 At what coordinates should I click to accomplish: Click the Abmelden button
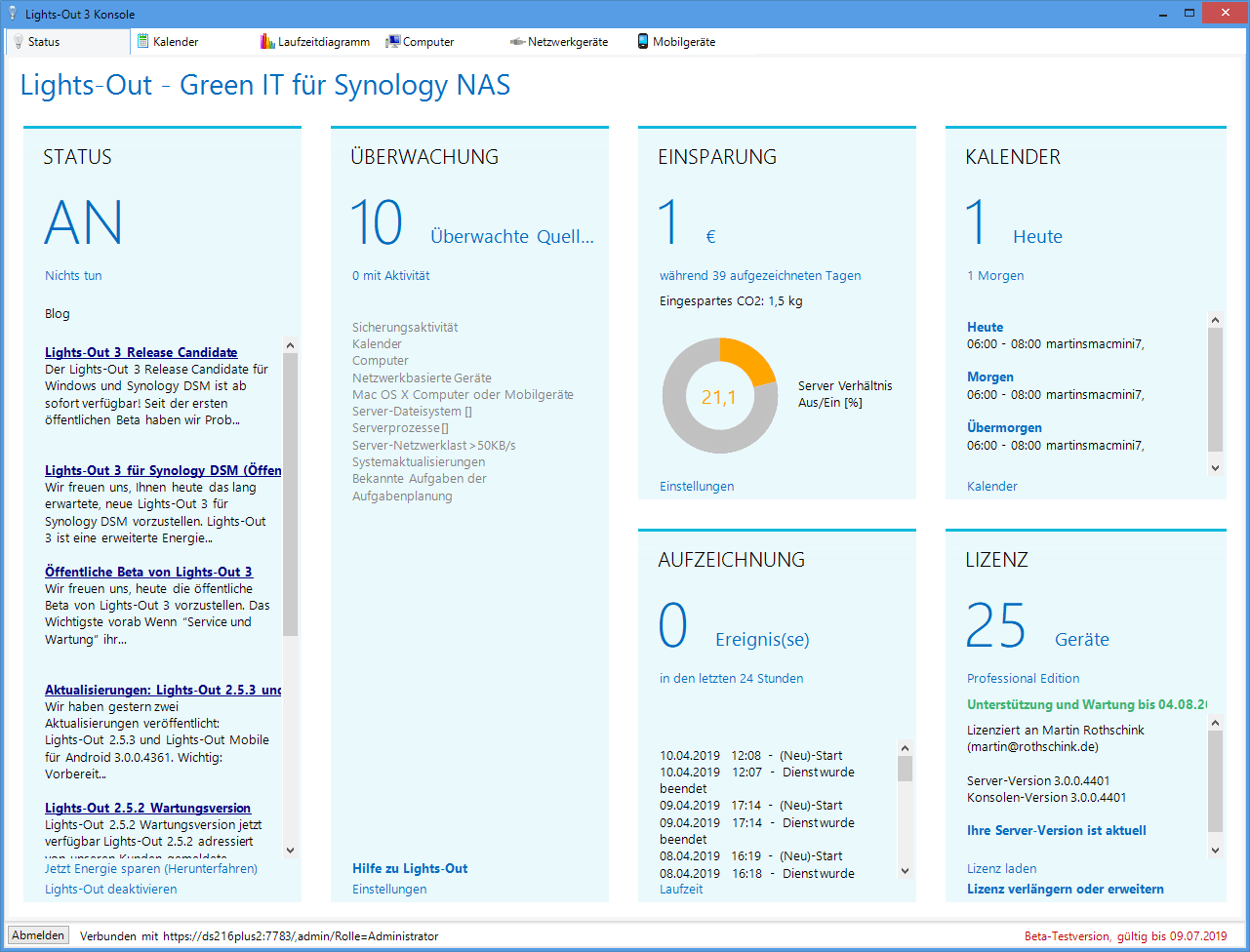click(39, 935)
